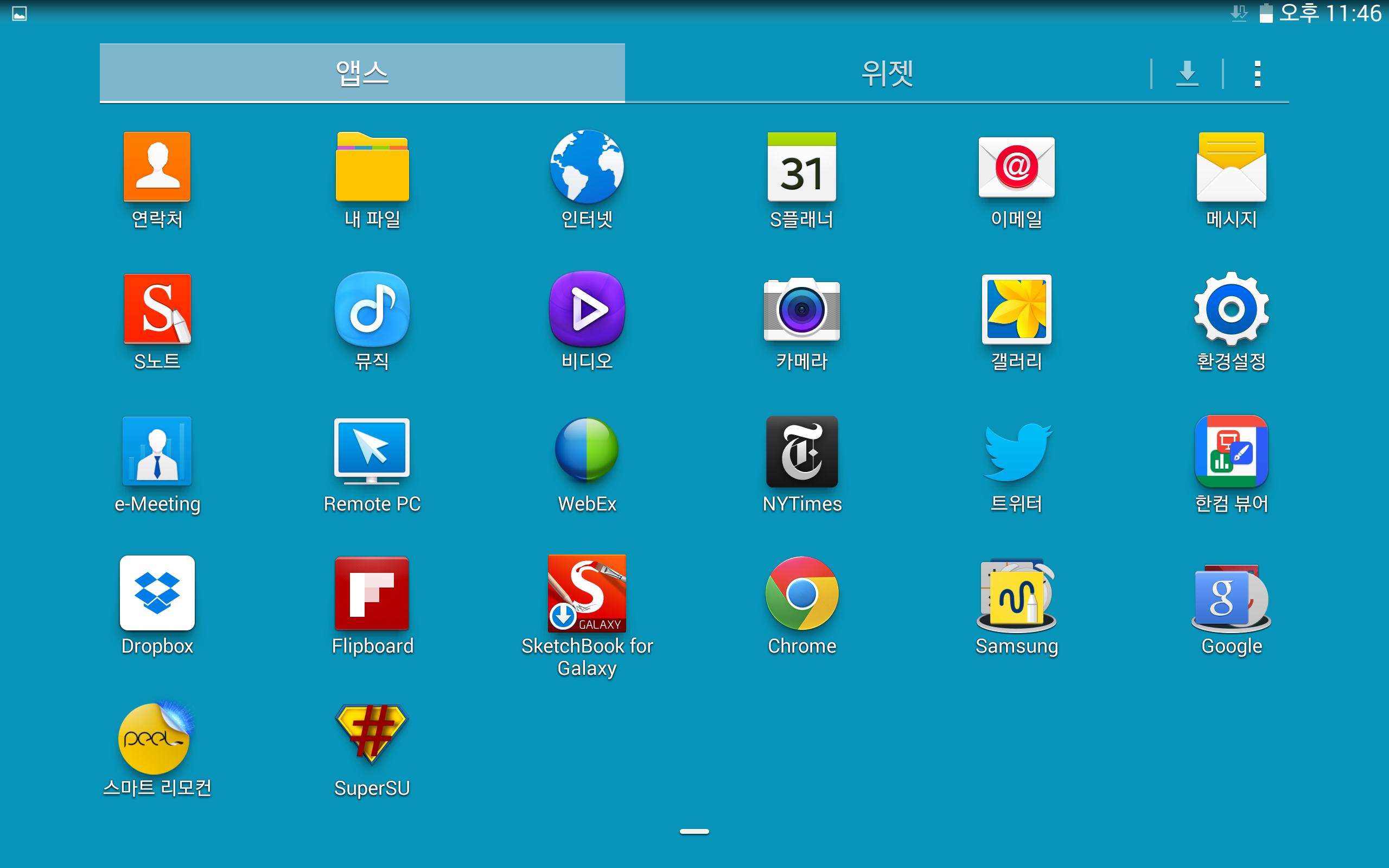Expand the Samsung apps folder
Viewport: 1389px width, 868px height.
1016,597
